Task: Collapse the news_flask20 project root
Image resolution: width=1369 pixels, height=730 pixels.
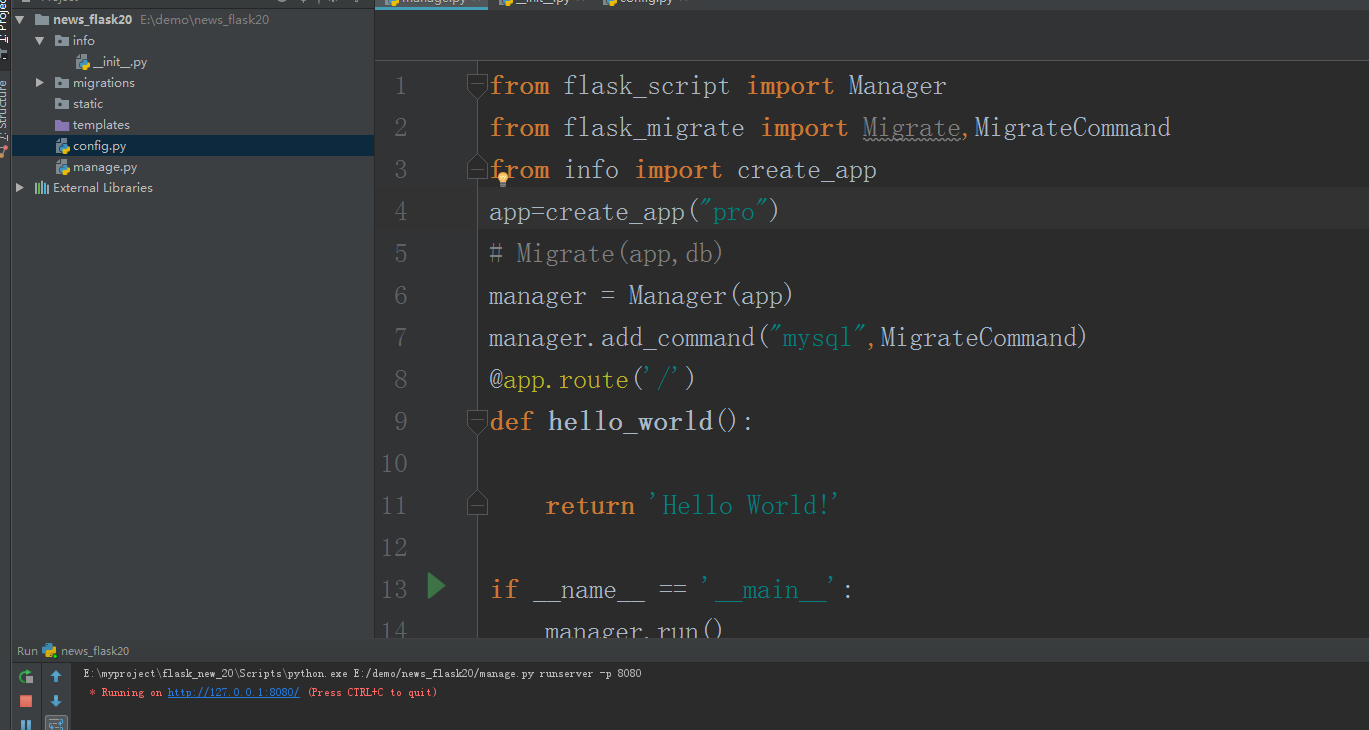Action: point(19,20)
